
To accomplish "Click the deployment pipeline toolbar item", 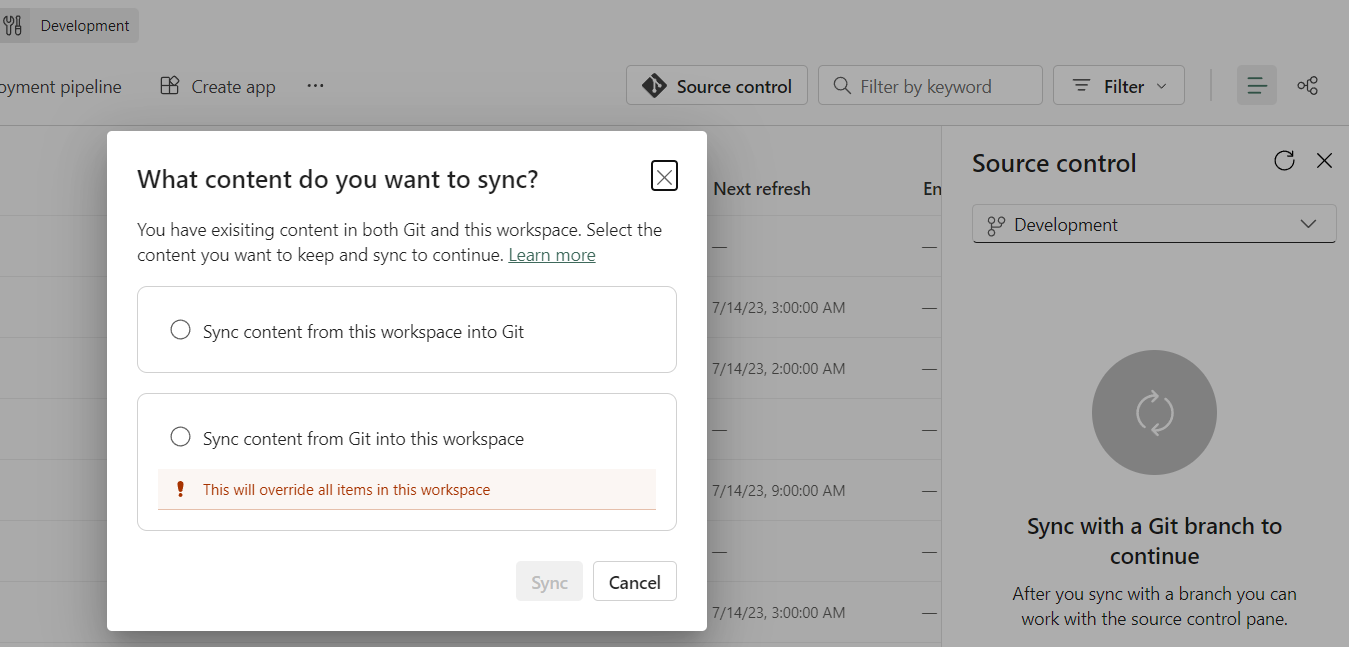I will [61, 87].
